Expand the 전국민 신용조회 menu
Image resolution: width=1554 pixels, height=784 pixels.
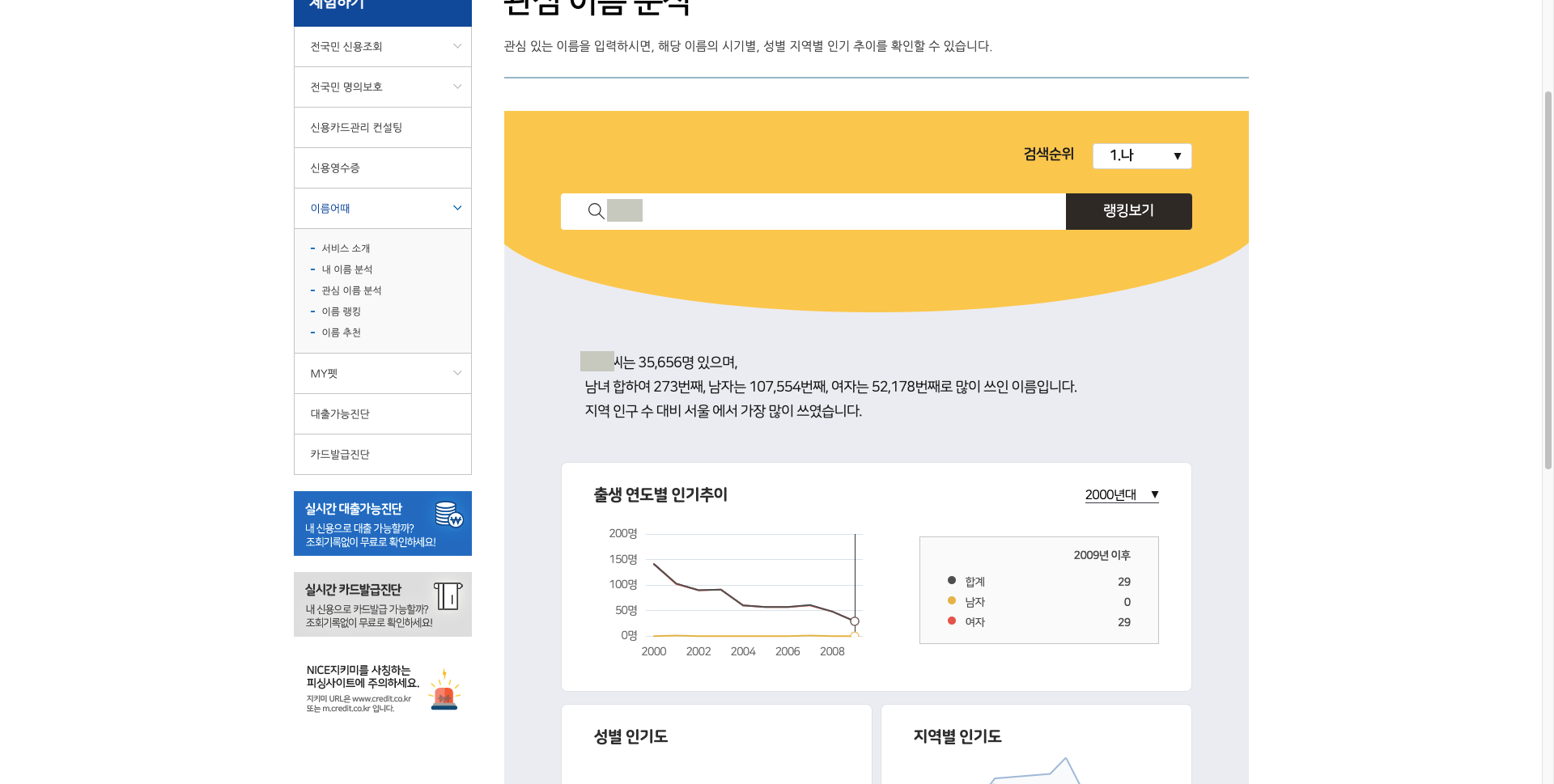click(x=383, y=46)
